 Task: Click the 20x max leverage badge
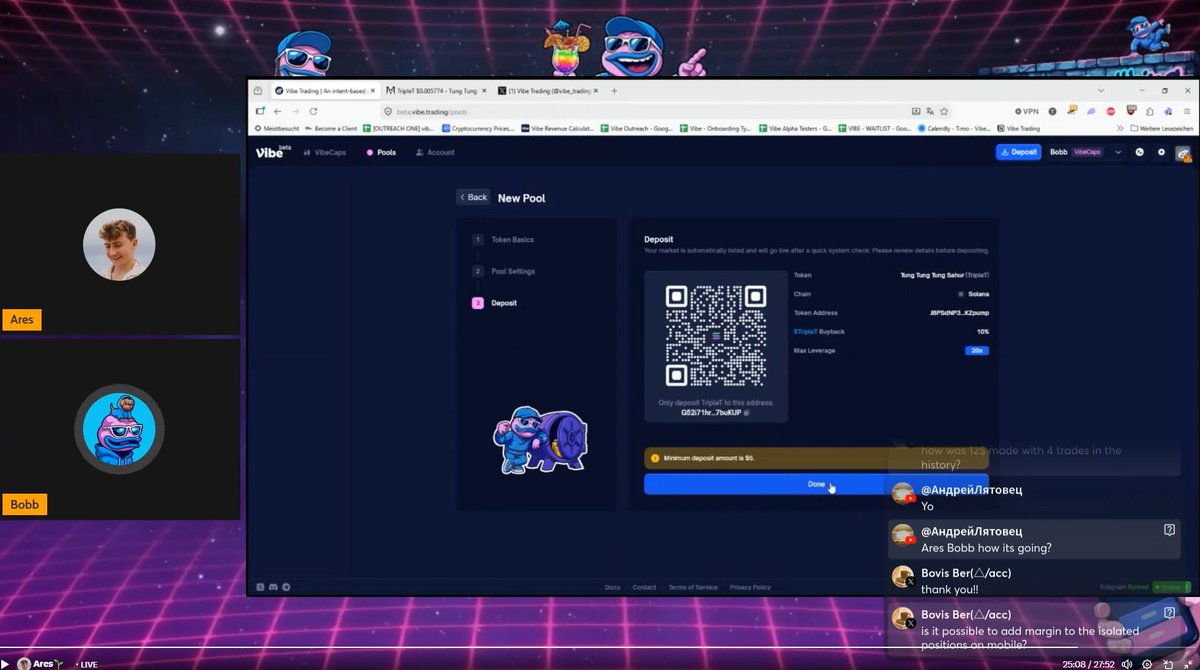[977, 351]
